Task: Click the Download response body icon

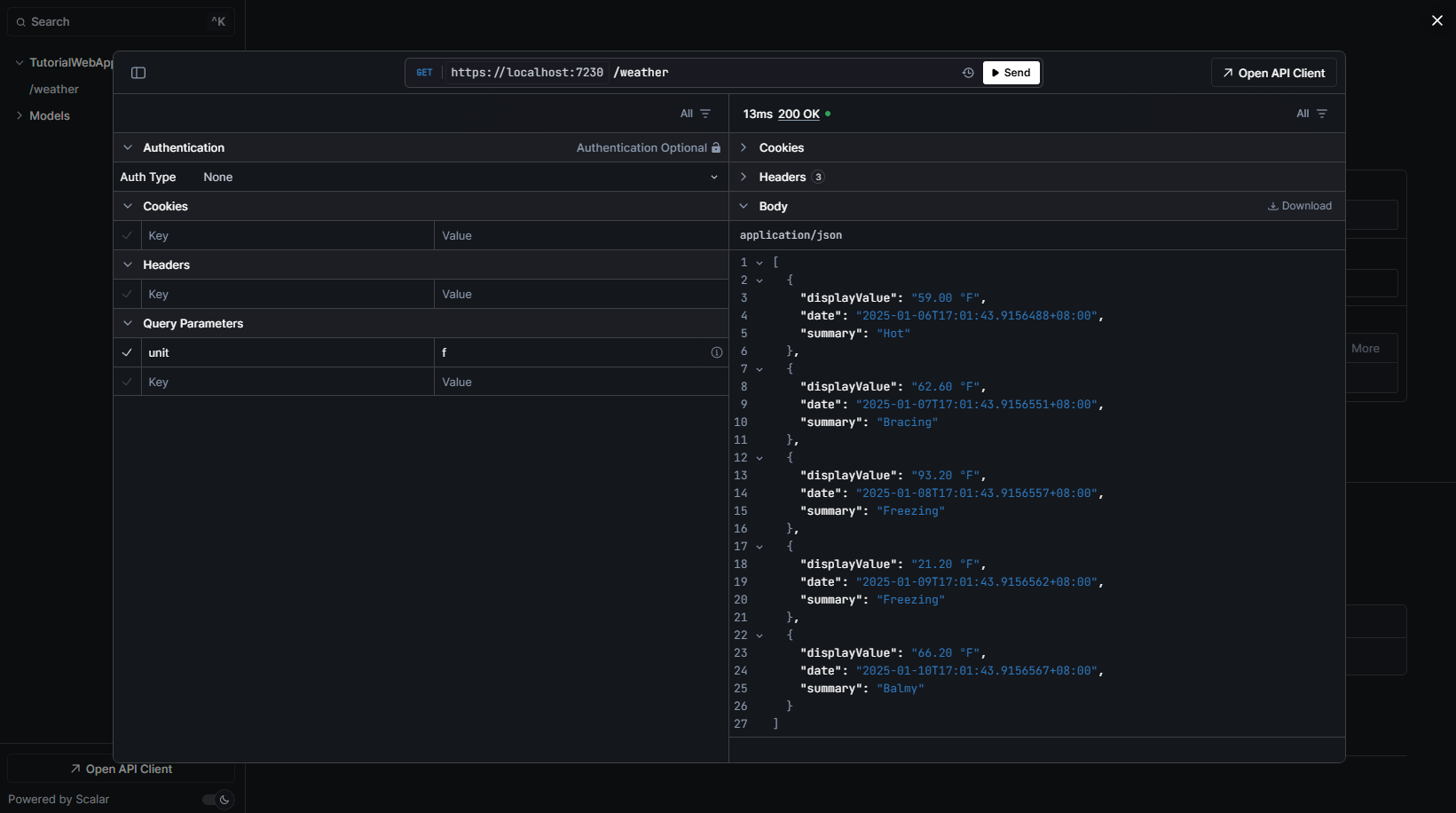Action: [1272, 206]
